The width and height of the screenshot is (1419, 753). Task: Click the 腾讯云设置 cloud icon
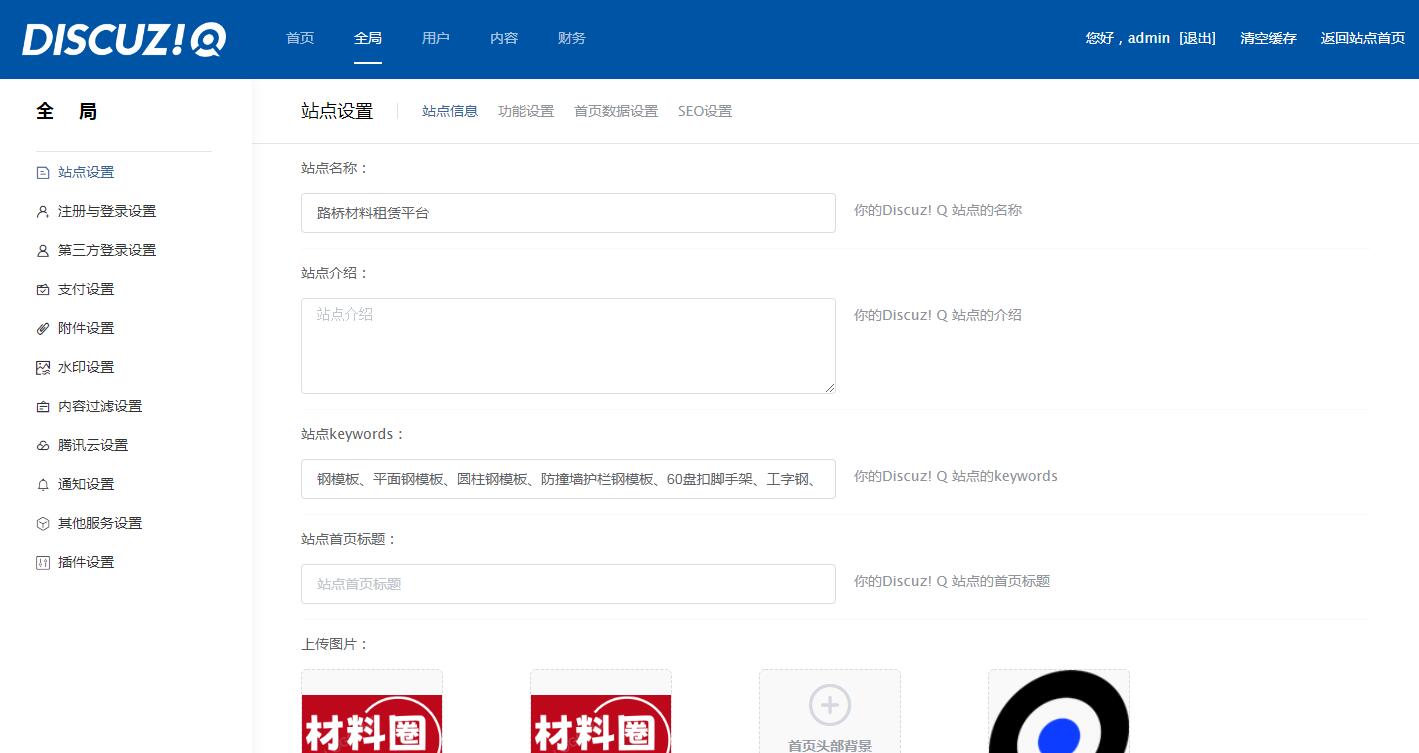(43, 446)
